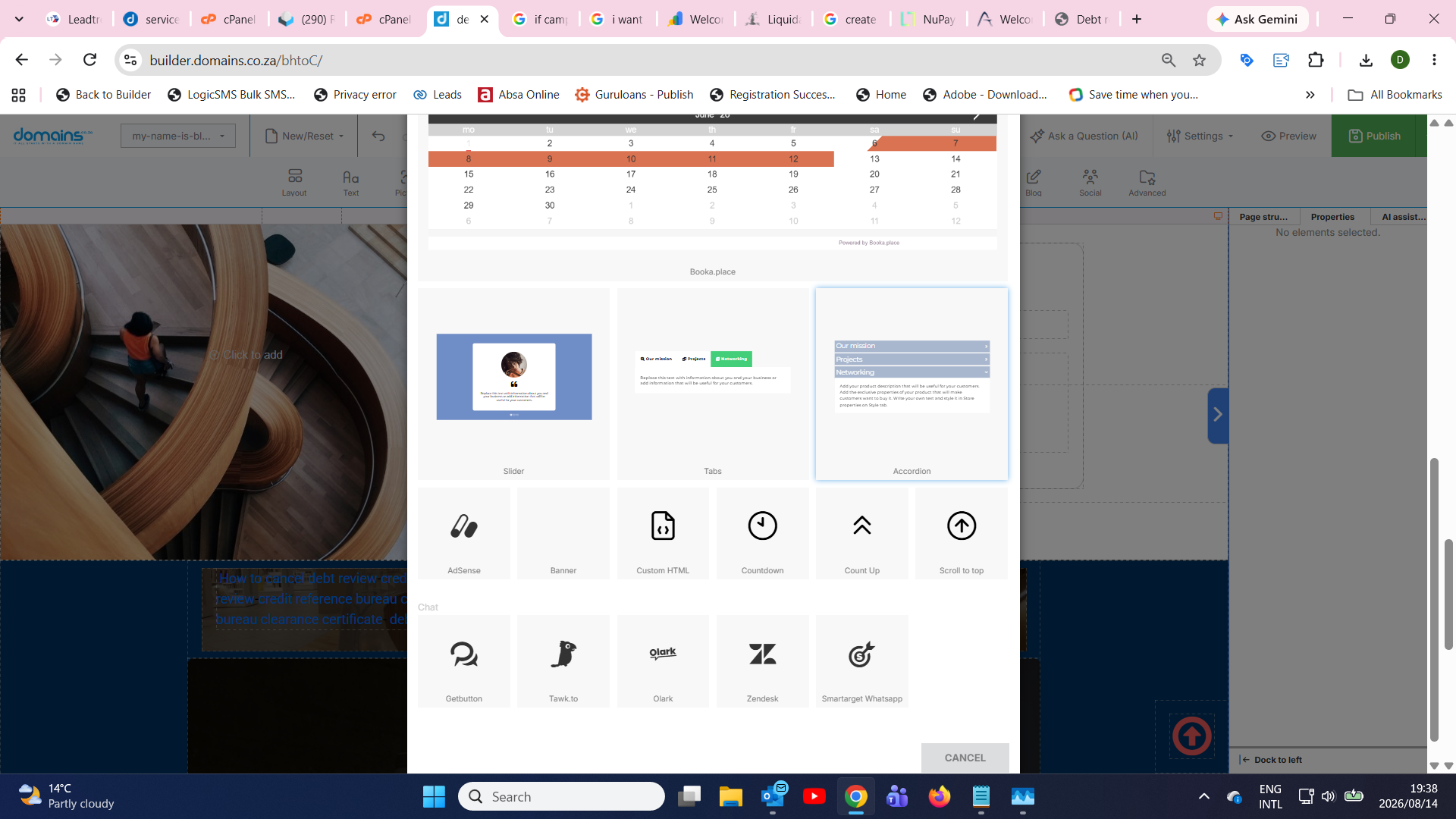The width and height of the screenshot is (1456, 819).
Task: Open the Guruloans - Publish bookmark
Action: [635, 95]
